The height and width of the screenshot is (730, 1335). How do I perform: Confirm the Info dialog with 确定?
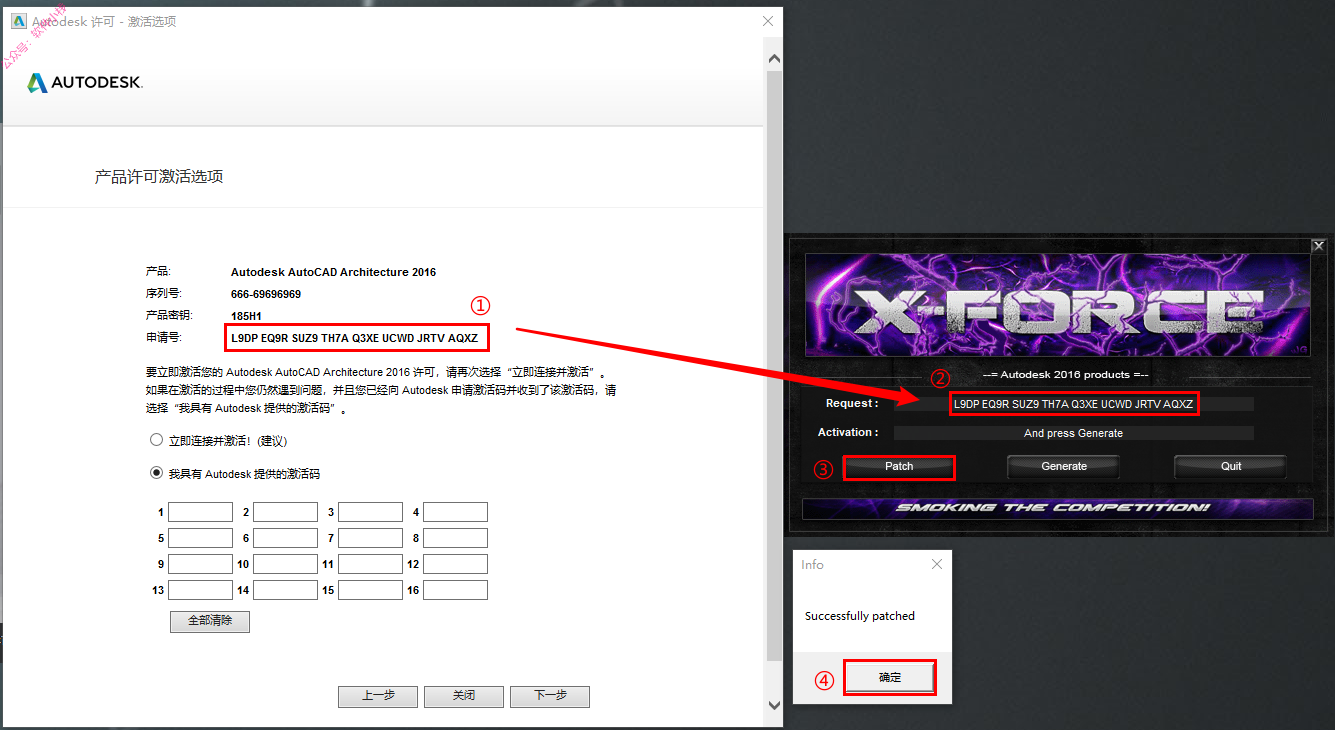(890, 678)
